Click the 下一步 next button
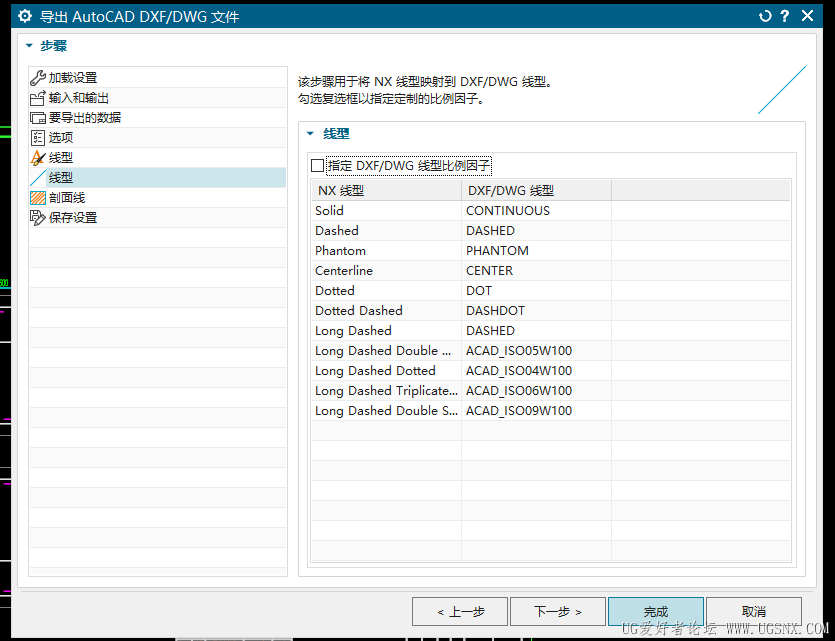Image resolution: width=835 pixels, height=641 pixels. coord(558,611)
